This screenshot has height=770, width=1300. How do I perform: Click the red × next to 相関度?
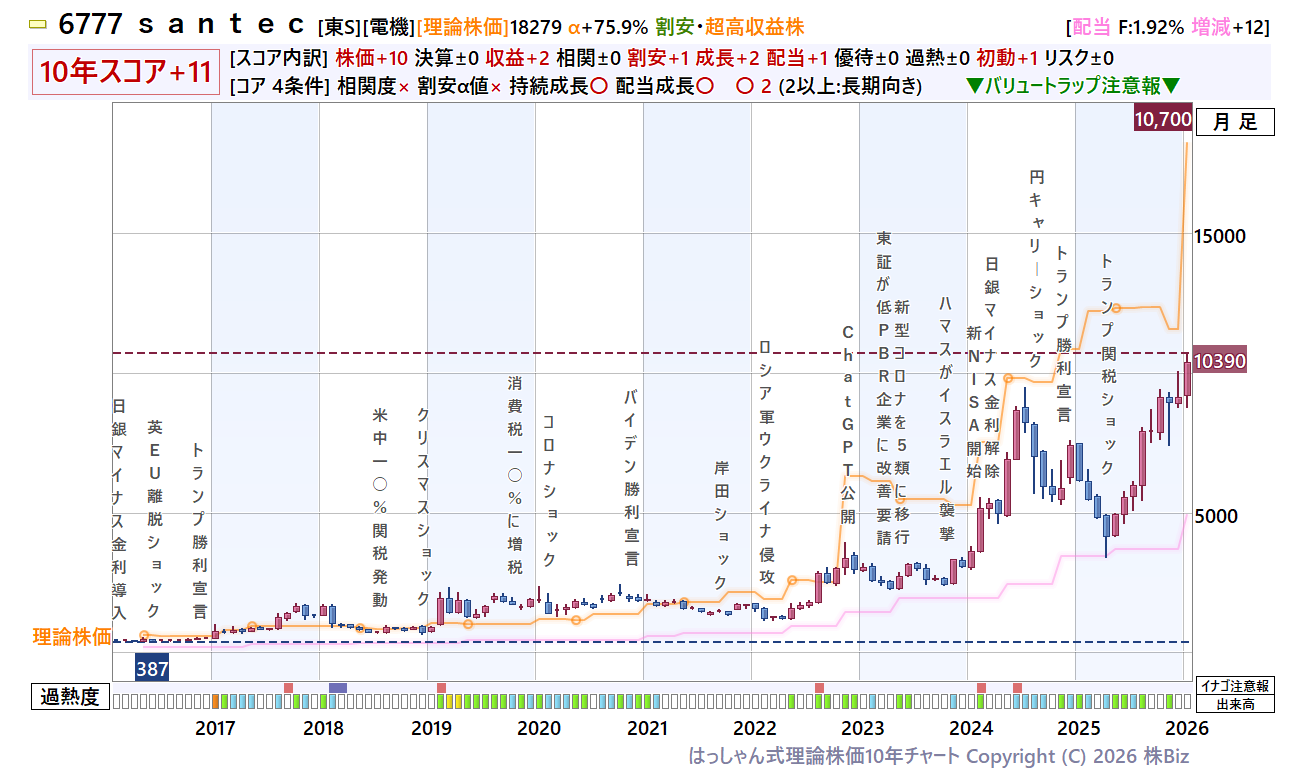403,86
